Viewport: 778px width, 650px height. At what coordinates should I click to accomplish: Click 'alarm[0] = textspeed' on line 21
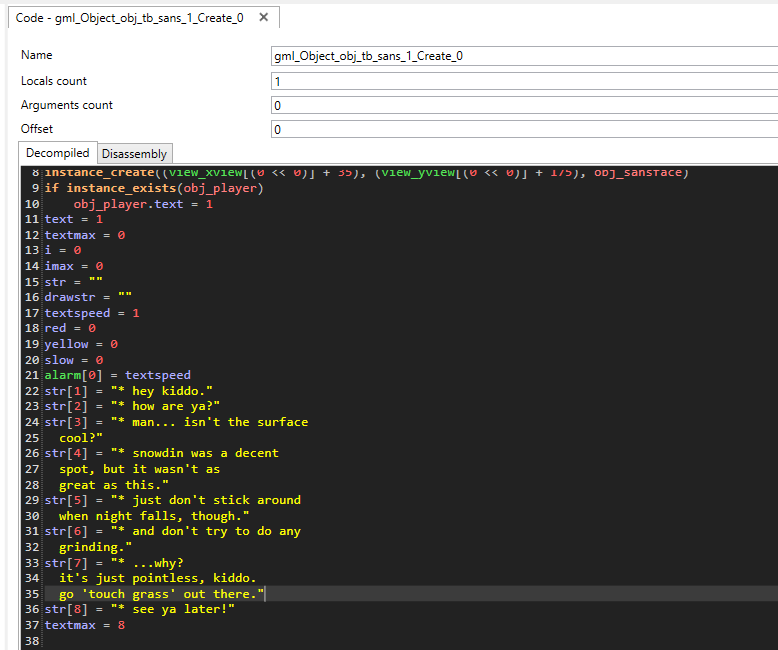(x=118, y=376)
